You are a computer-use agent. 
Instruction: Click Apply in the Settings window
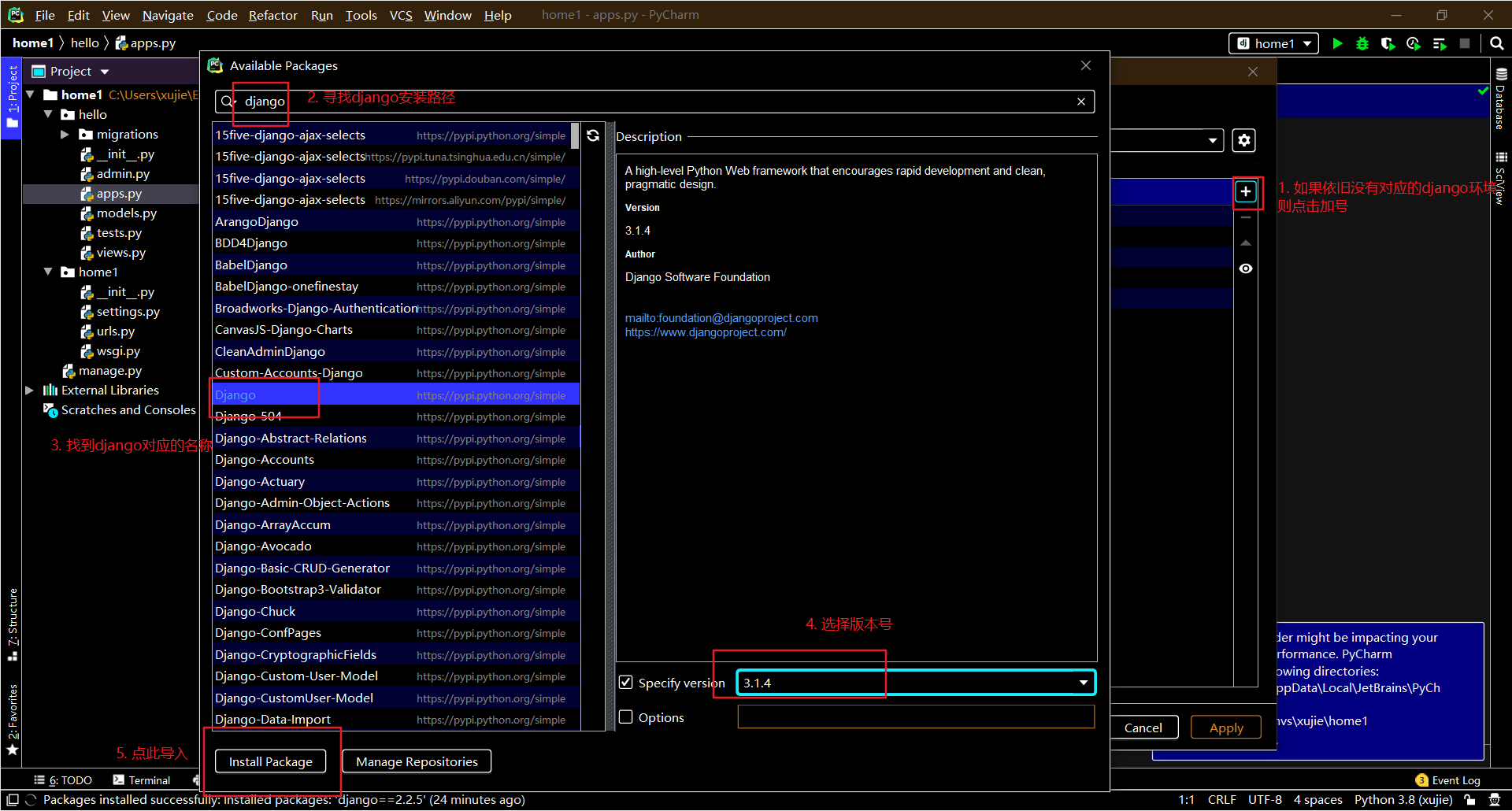pyautogui.click(x=1226, y=728)
